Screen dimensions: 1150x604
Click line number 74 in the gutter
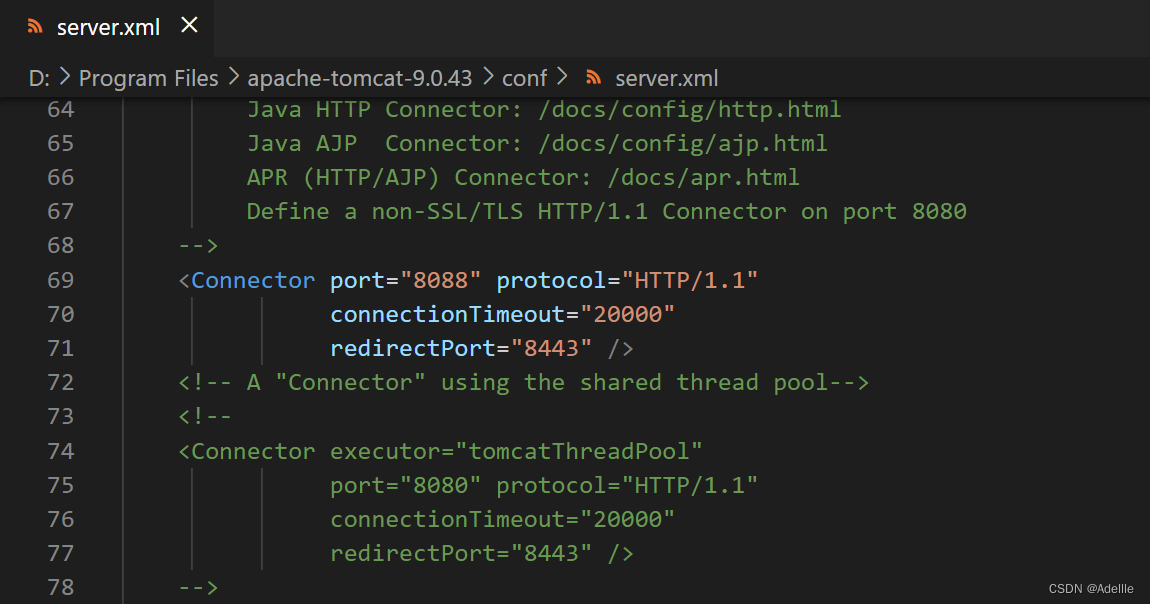tap(61, 451)
